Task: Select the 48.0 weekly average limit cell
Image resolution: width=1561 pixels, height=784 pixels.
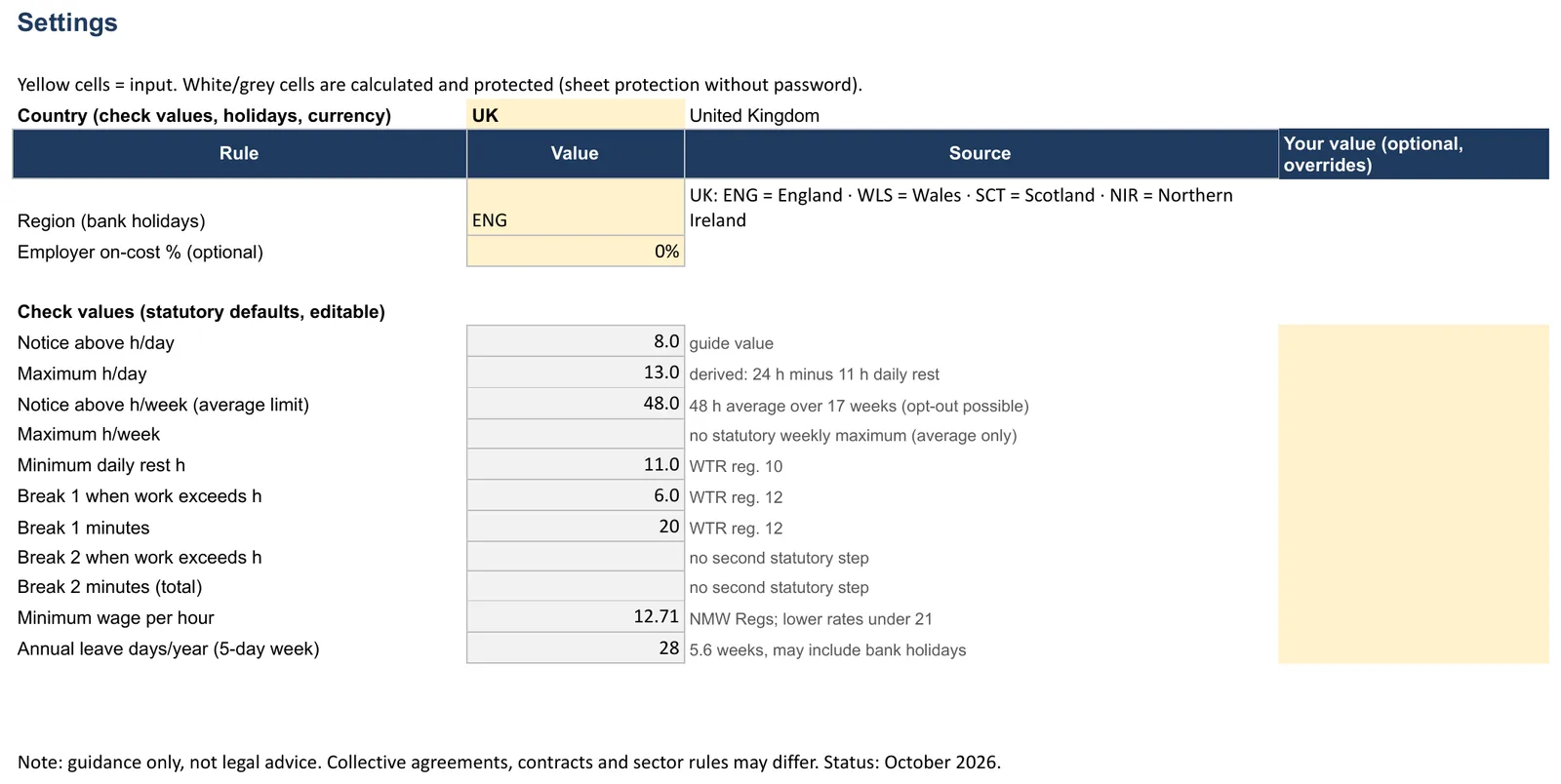Action: [576, 404]
